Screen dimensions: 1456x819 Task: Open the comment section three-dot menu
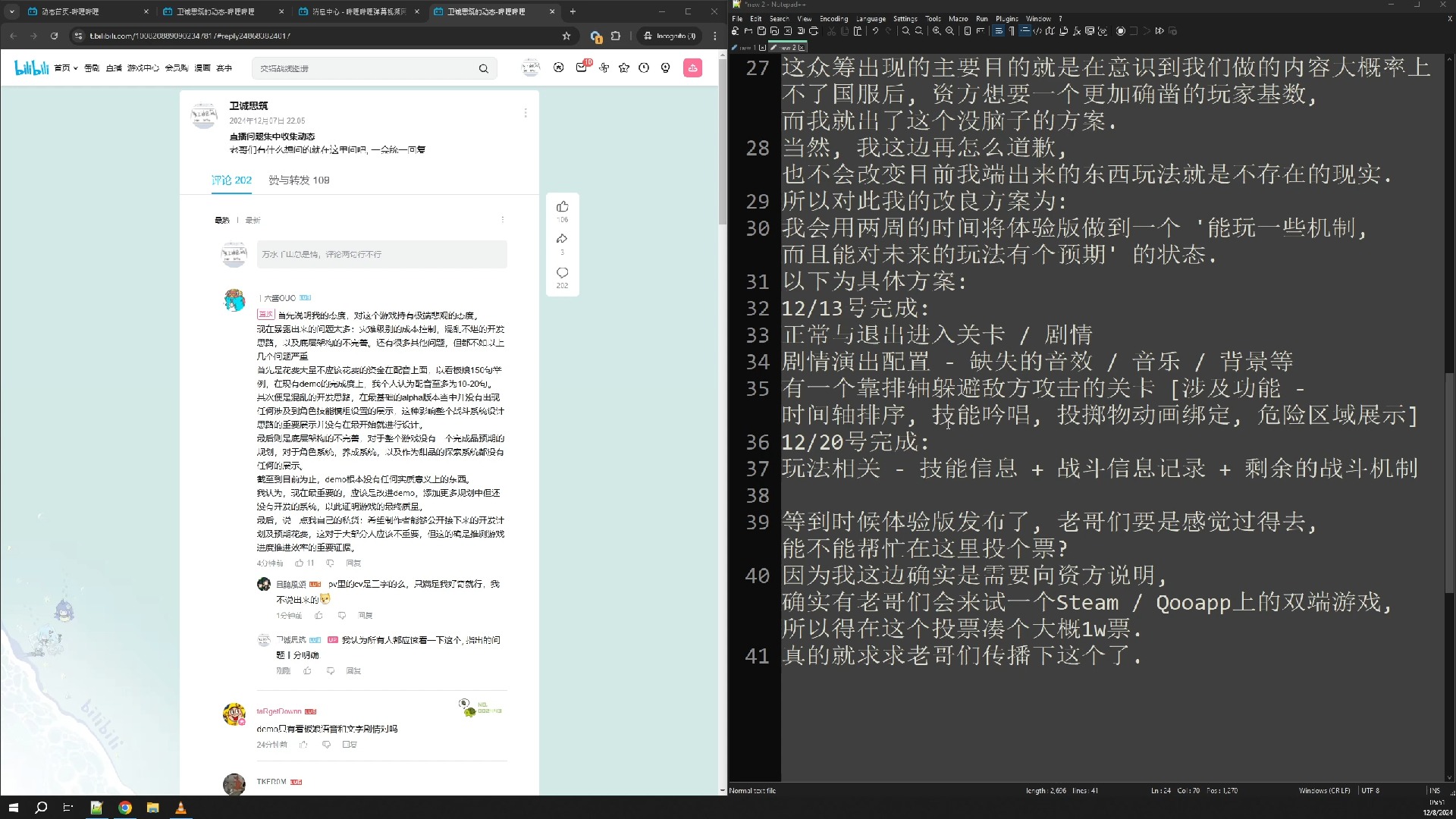[x=502, y=220]
